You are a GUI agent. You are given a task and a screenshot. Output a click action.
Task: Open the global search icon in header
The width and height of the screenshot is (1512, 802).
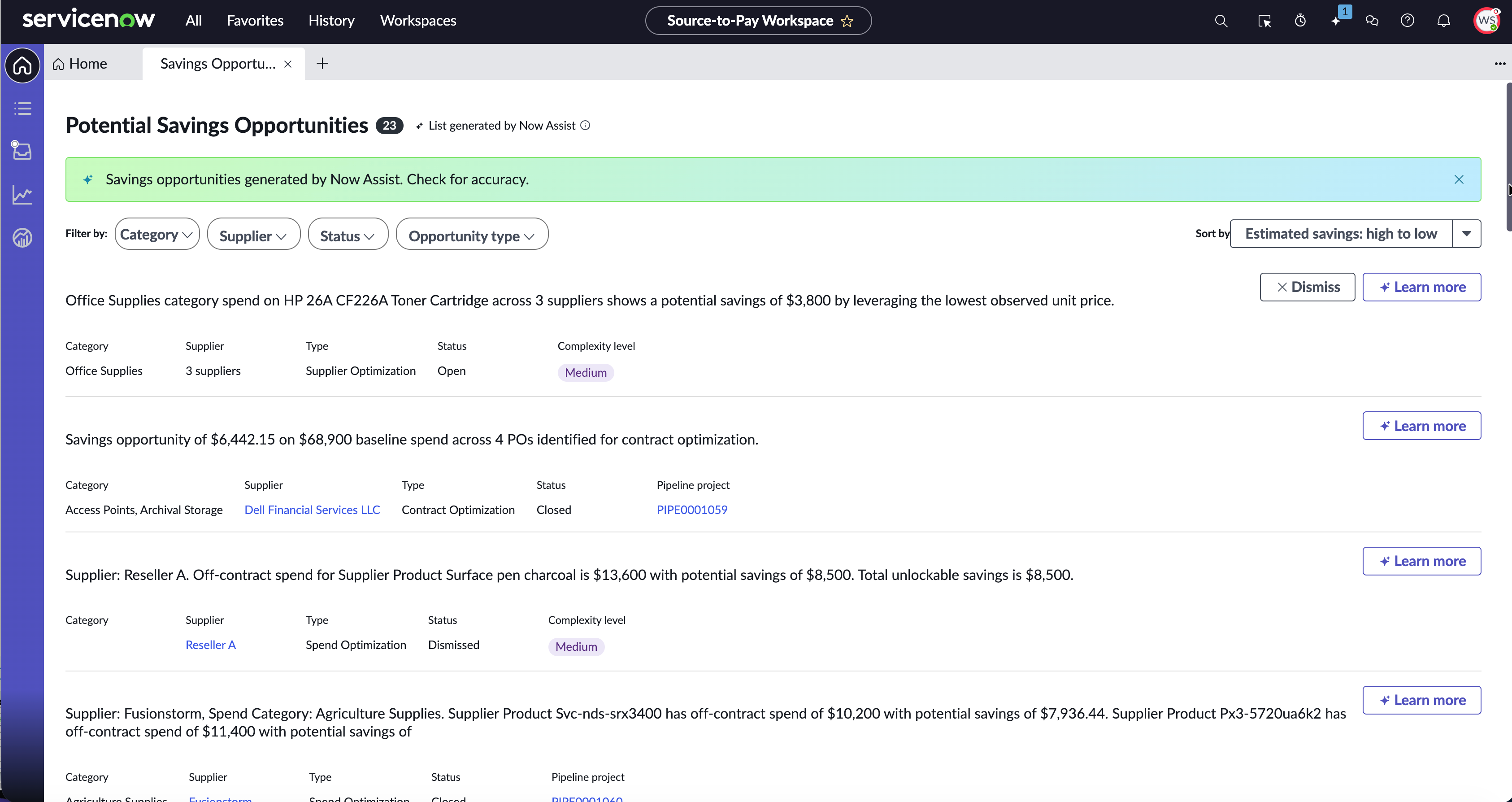(1221, 21)
